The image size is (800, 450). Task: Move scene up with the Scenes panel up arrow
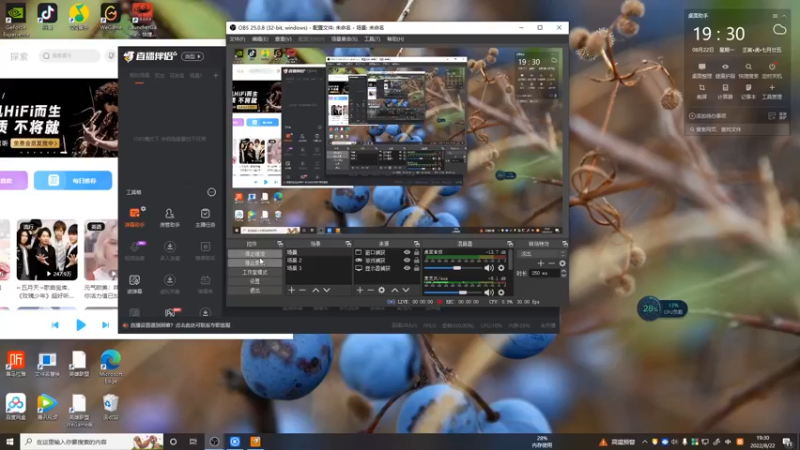(315, 290)
